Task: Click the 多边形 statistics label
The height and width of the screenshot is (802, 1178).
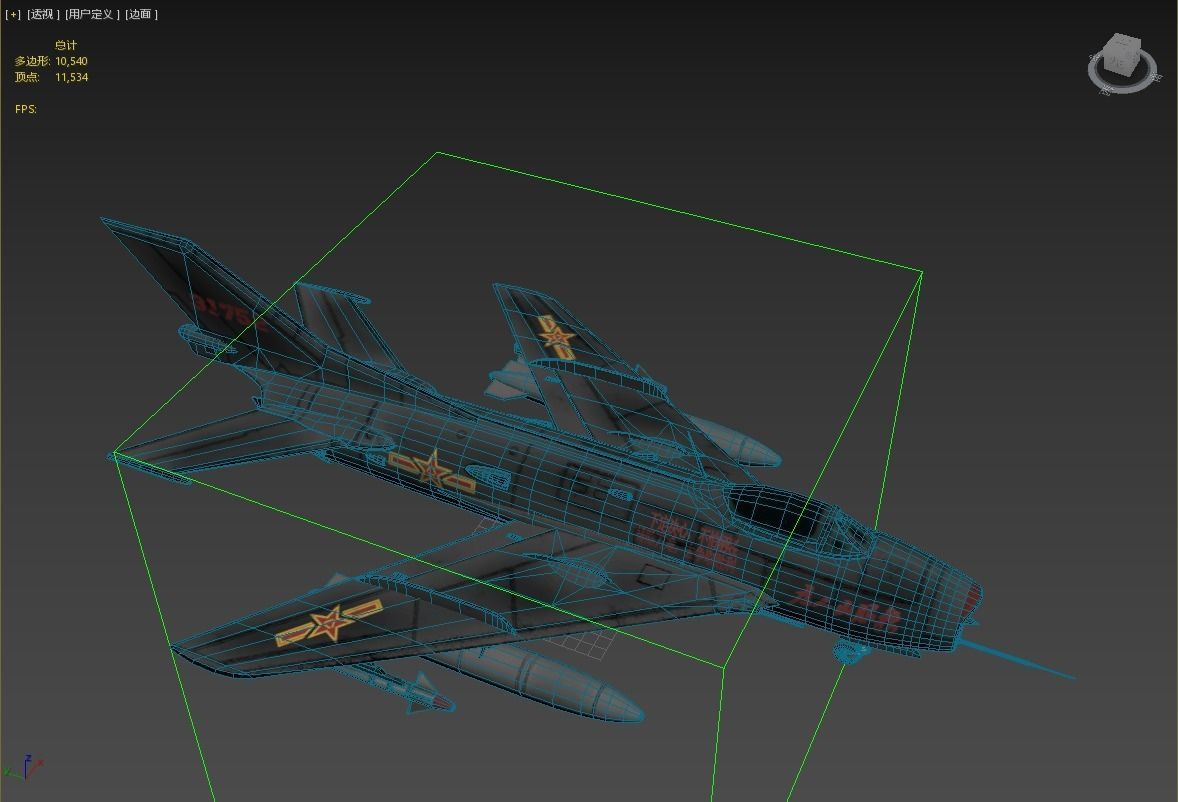Action: (x=32, y=62)
